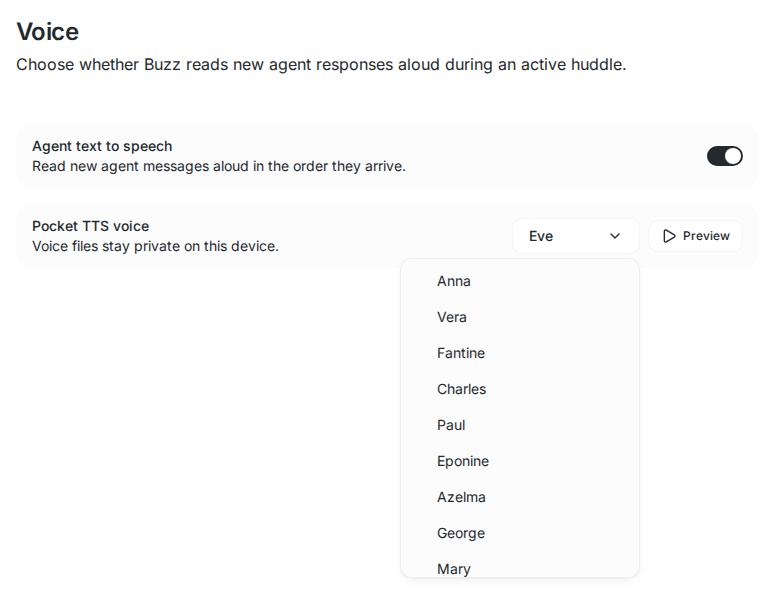775x594 pixels.
Task: Select the Anna voice option
Action: pyautogui.click(x=520, y=281)
